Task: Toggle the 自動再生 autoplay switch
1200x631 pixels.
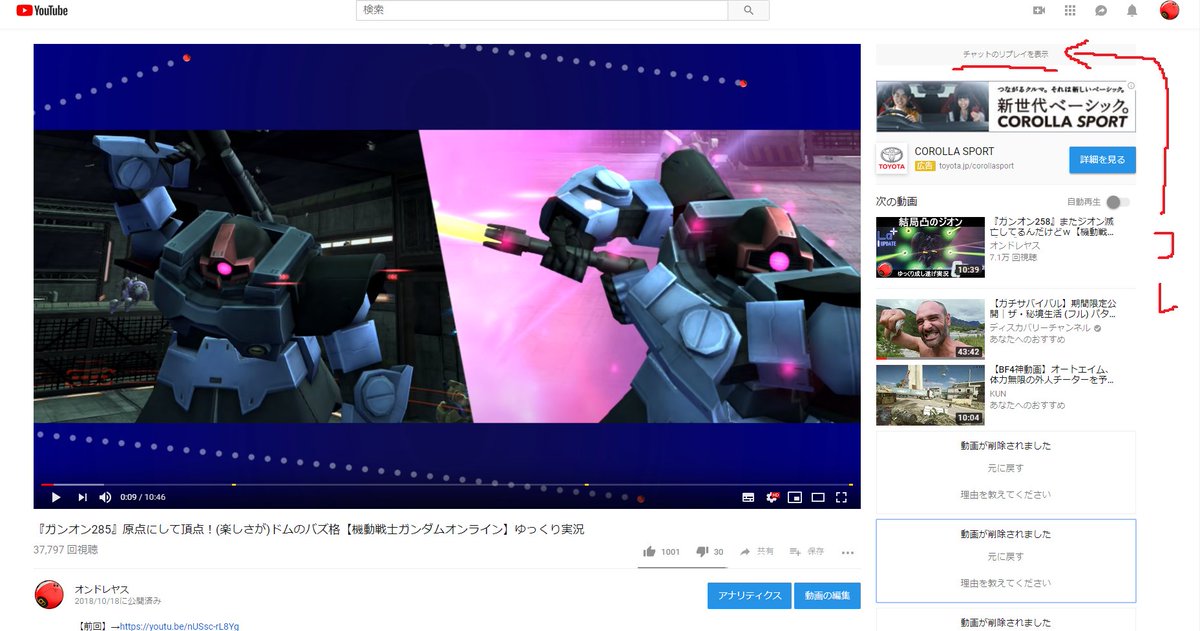Action: coord(1117,202)
